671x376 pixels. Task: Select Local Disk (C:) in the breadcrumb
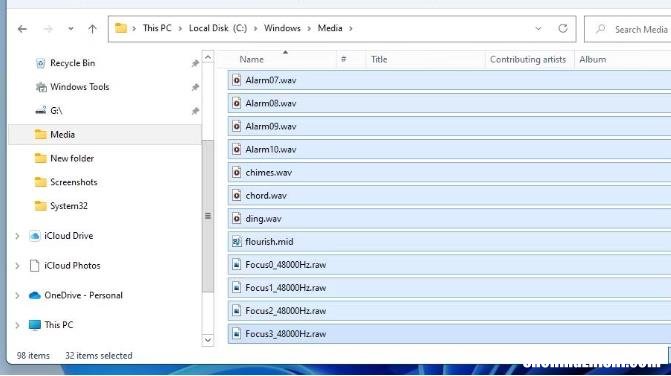pos(218,28)
